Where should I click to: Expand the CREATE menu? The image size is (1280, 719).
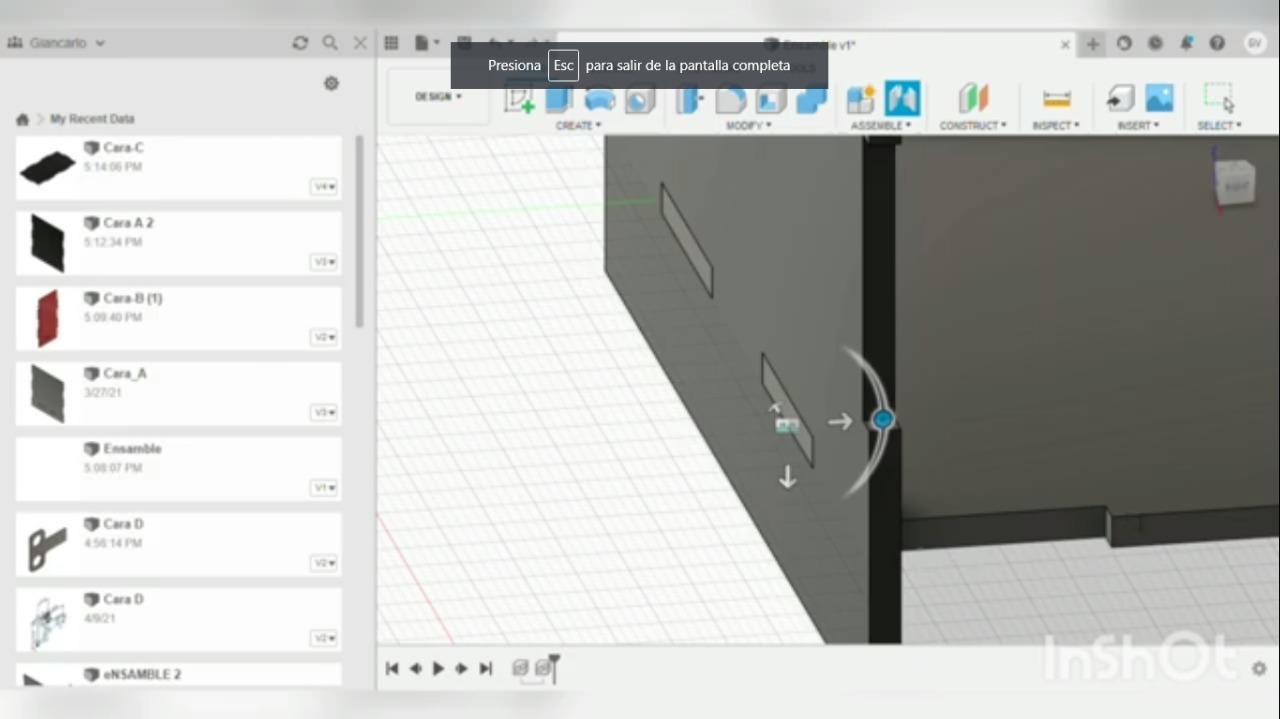click(578, 126)
